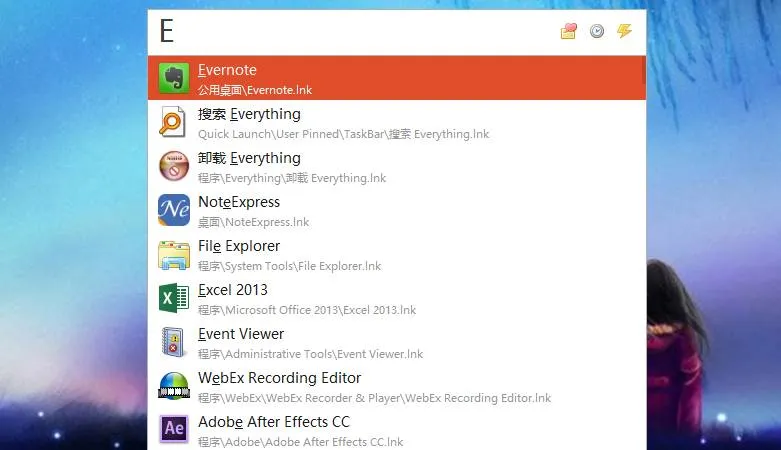Click the Quick Launch TaskBar Everything.lnk path
Viewport: 781px width, 450px height.
tap(344, 134)
